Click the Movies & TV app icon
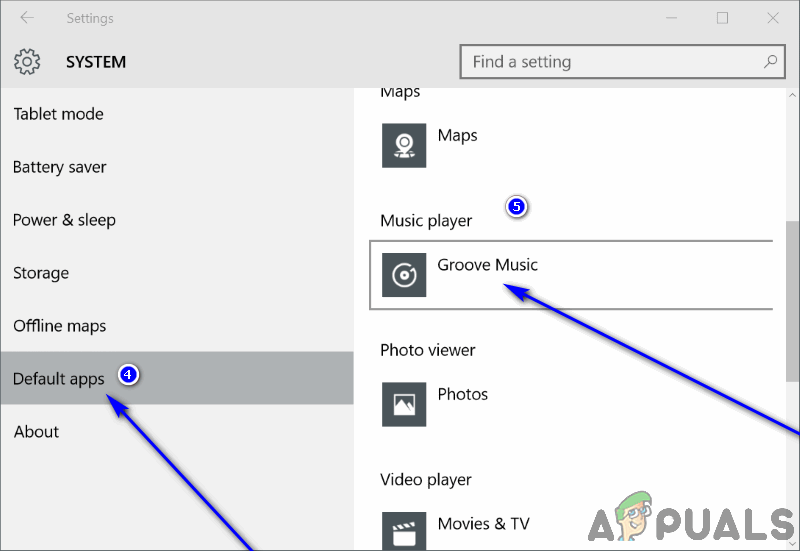The width and height of the screenshot is (800, 551). pos(404,530)
